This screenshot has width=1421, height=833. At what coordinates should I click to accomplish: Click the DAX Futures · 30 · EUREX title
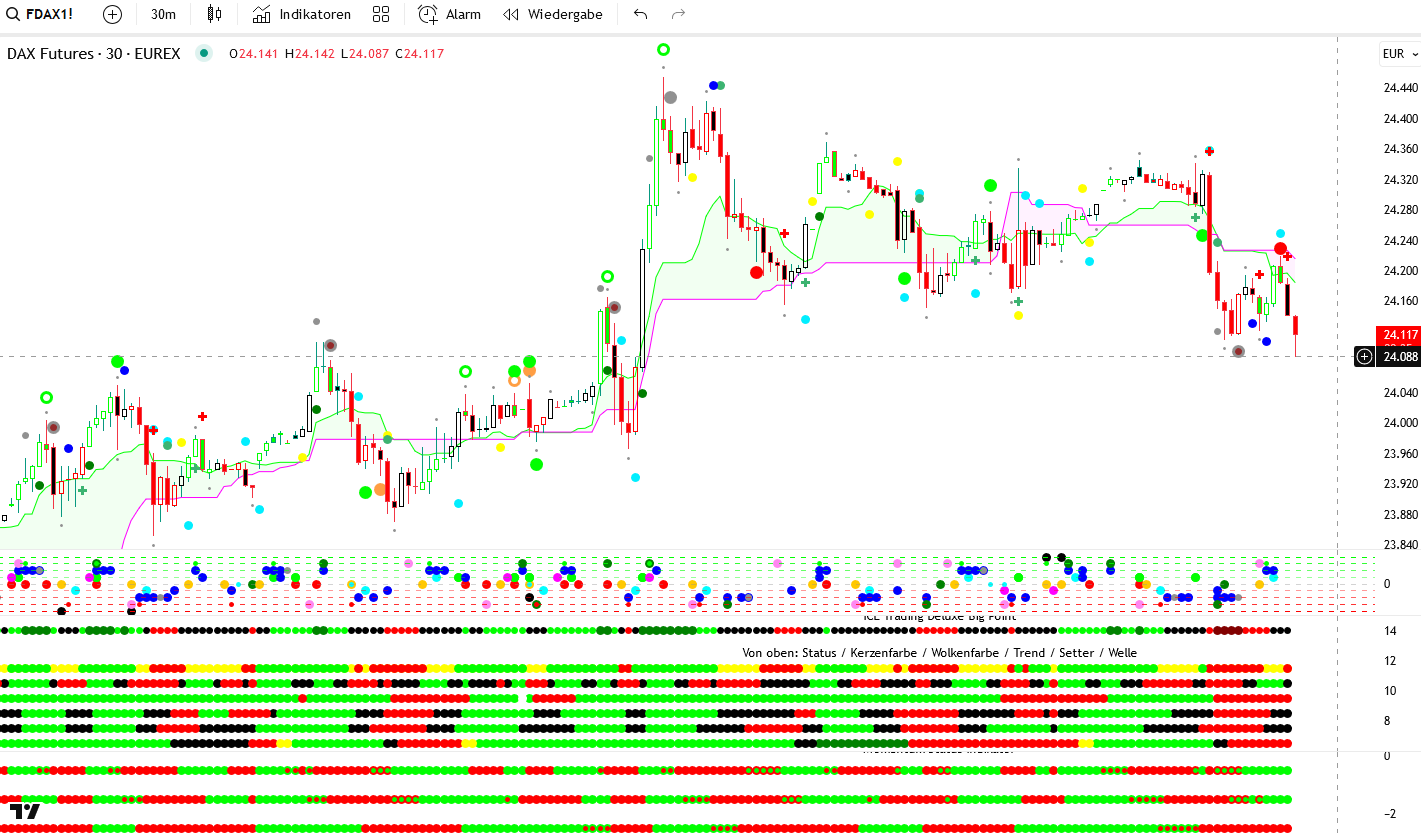pos(93,54)
